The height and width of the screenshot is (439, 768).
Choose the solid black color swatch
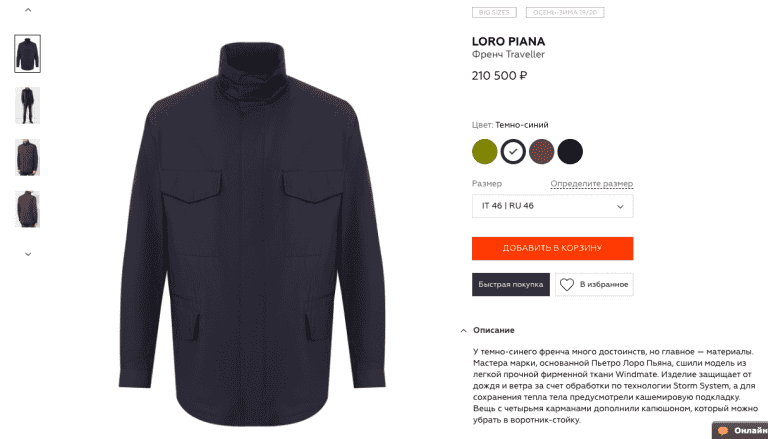click(x=570, y=151)
